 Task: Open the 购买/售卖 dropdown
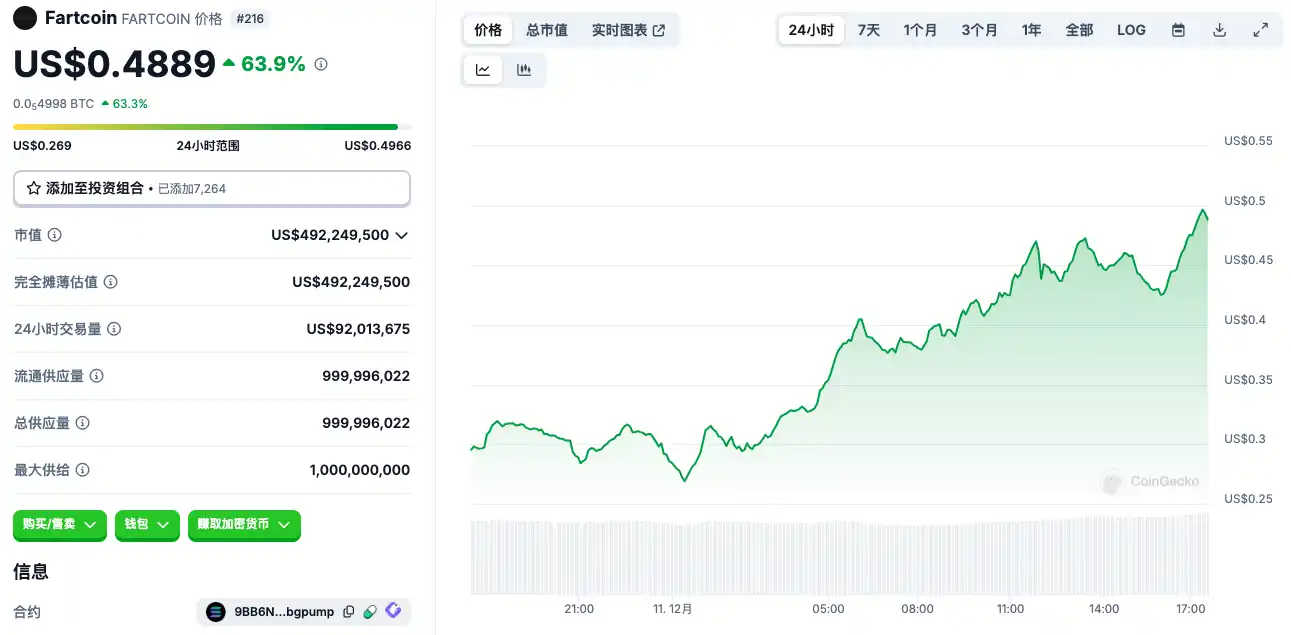[59, 524]
